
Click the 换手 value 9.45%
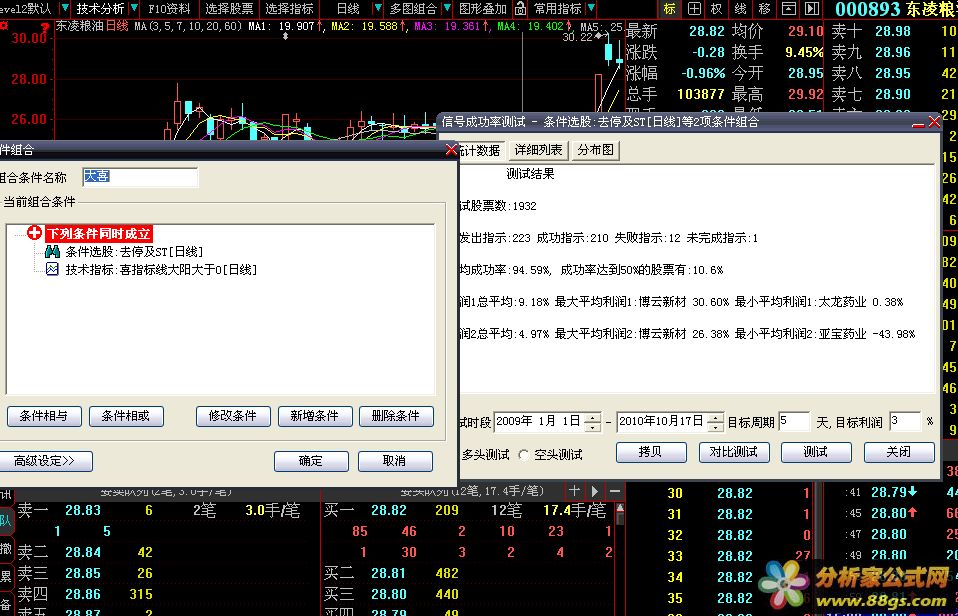point(804,53)
